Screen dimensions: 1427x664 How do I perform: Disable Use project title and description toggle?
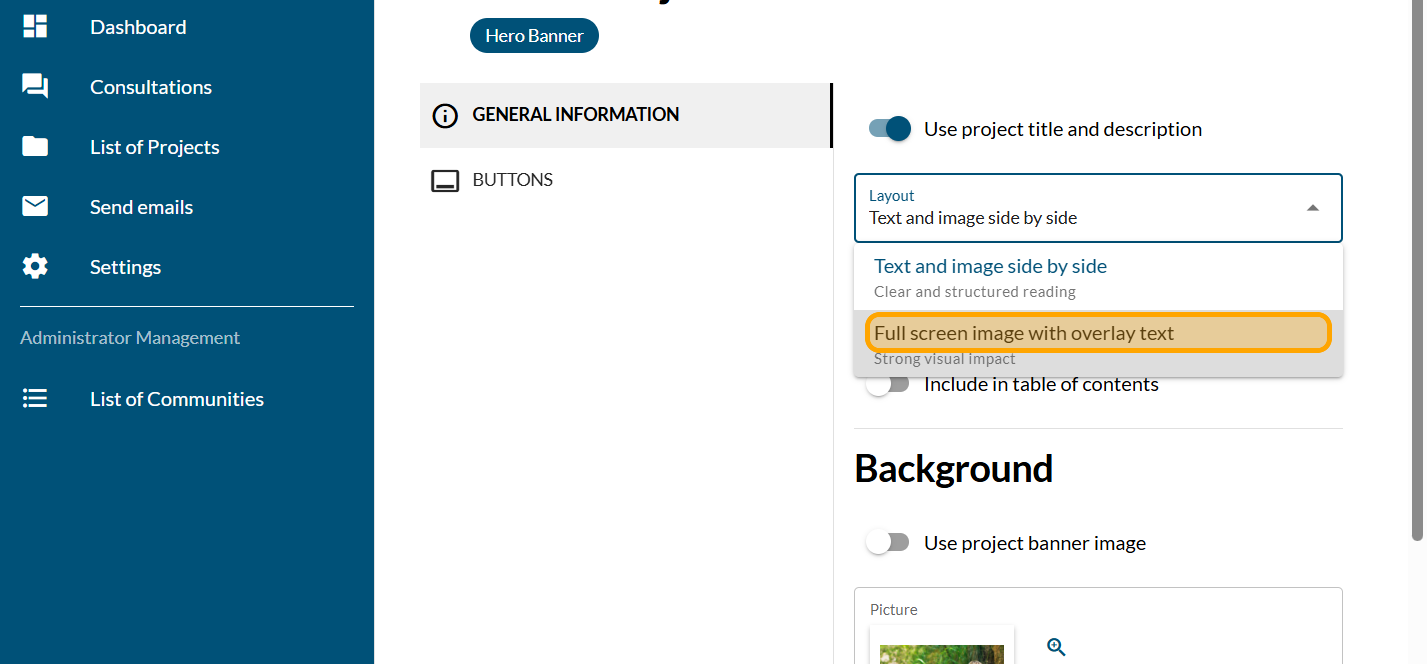(x=889, y=129)
